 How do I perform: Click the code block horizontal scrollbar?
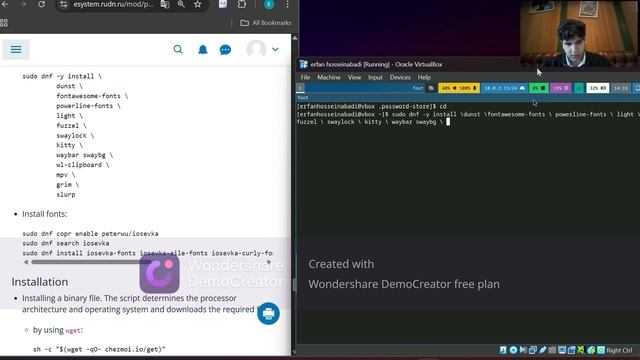(x=91, y=262)
